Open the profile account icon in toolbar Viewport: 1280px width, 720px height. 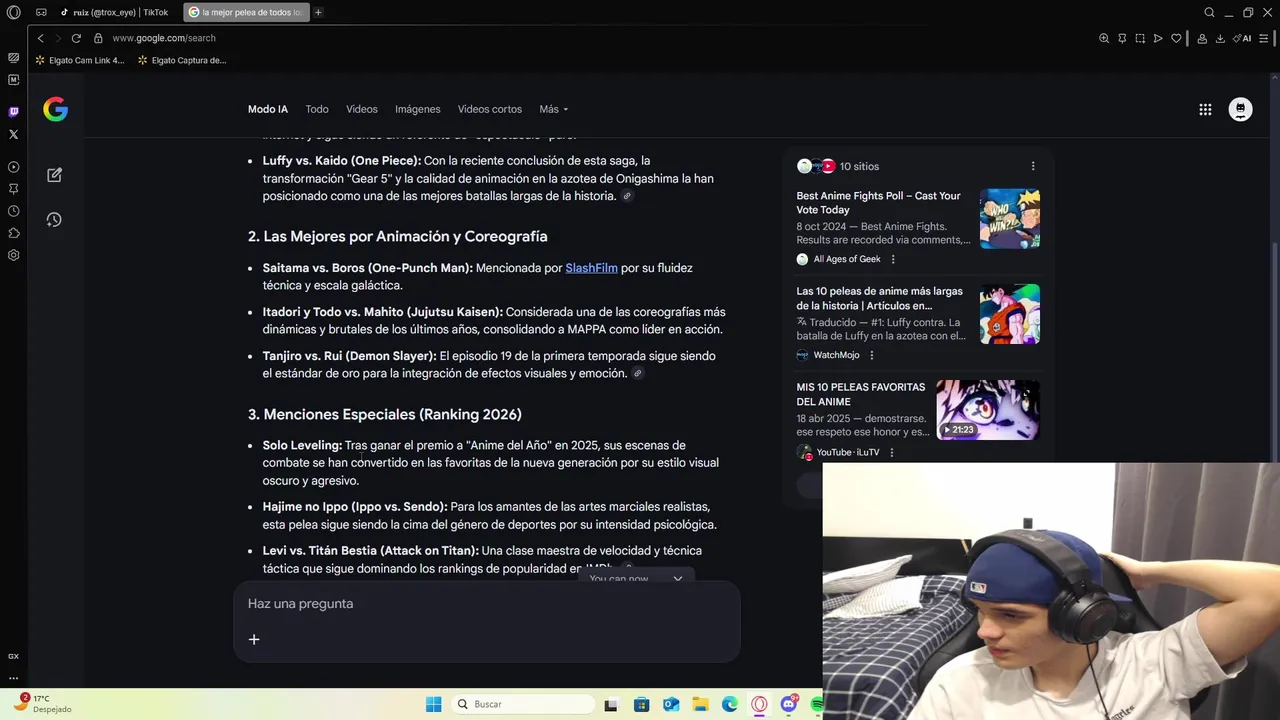coord(1202,38)
